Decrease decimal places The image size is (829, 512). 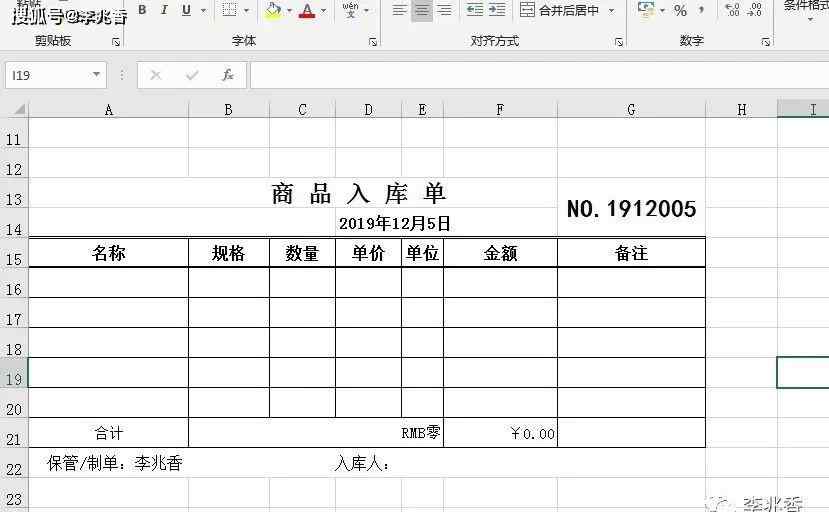(754, 10)
